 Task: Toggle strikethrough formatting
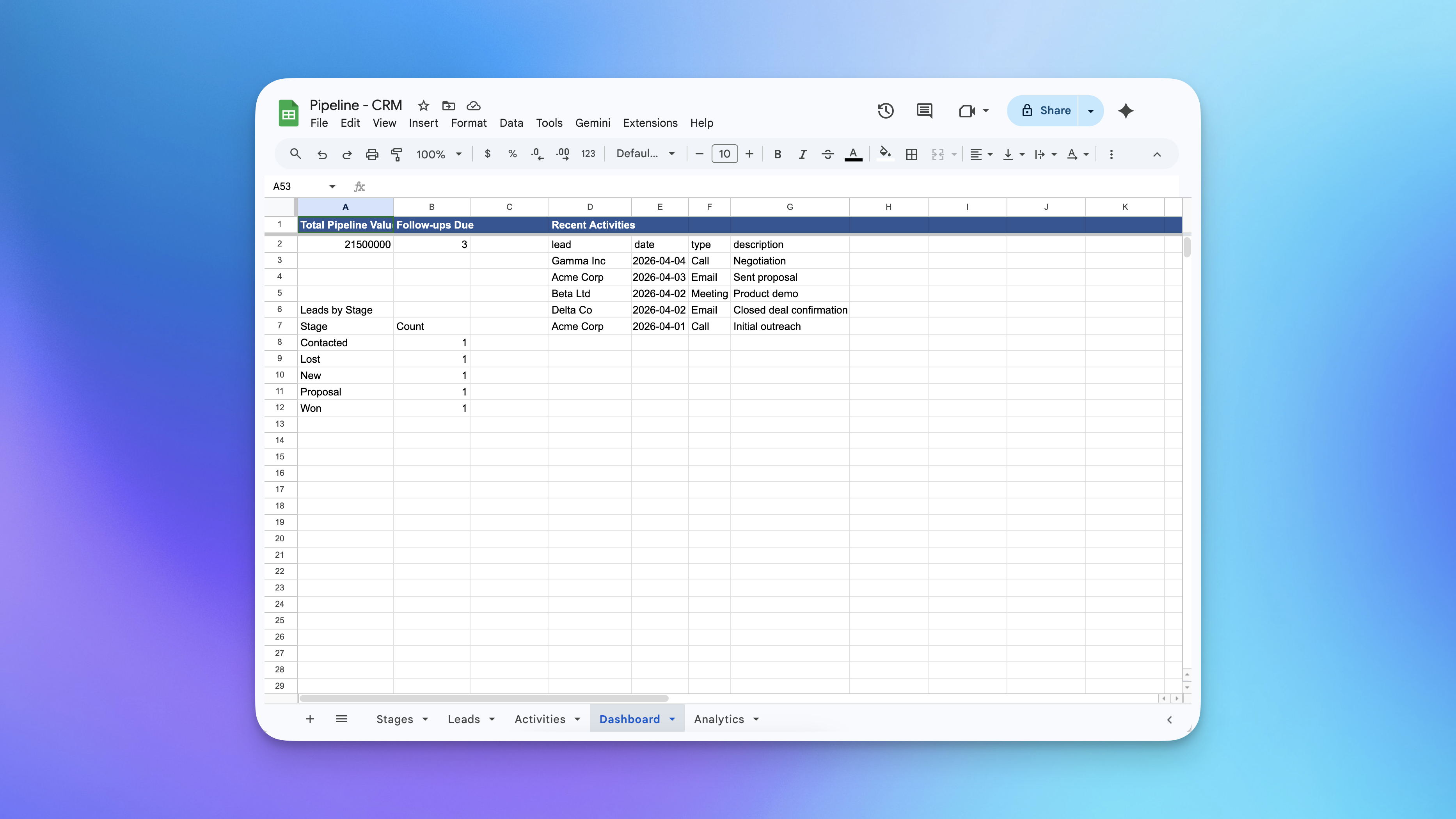click(827, 154)
